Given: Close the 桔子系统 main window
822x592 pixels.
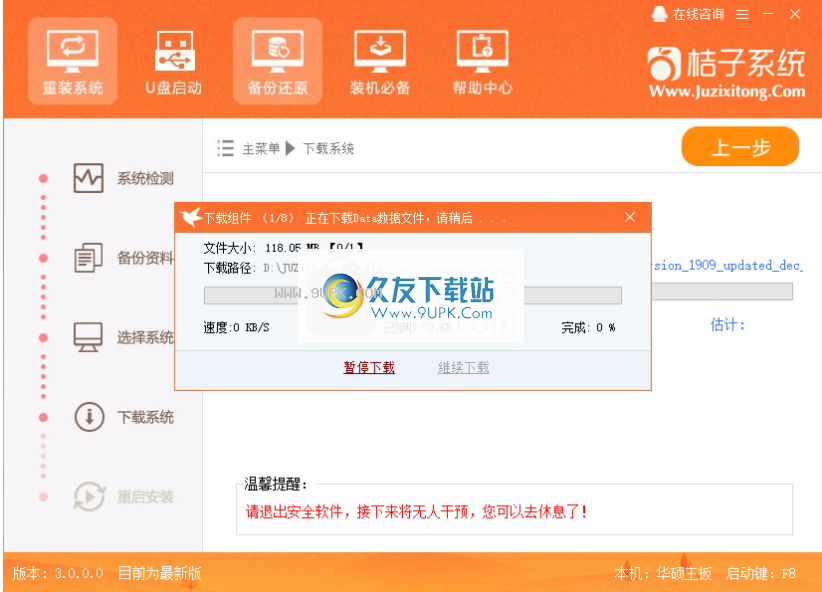Looking at the screenshot, I should (795, 14).
